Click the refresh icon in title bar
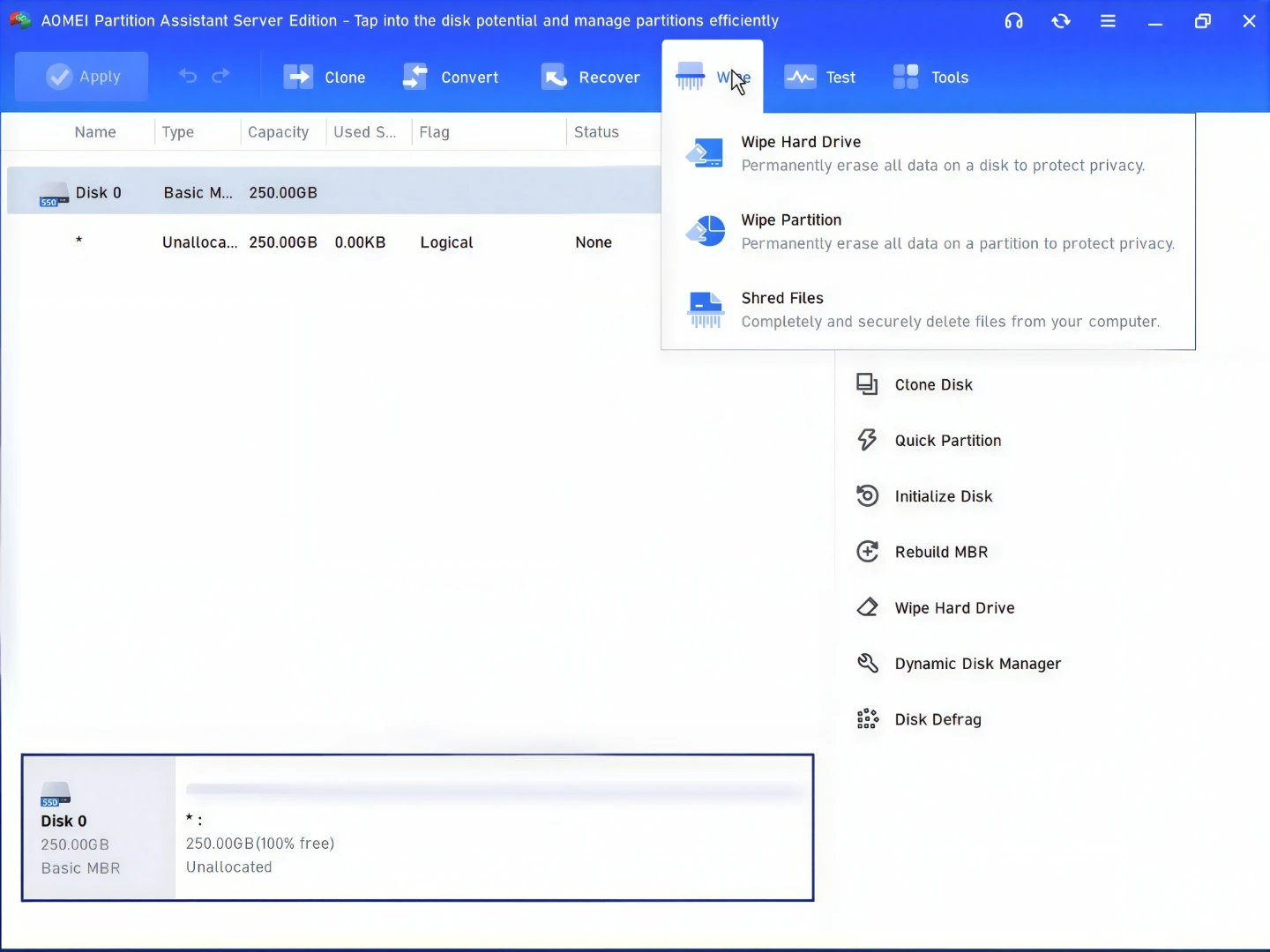The width and height of the screenshot is (1270, 952). tap(1061, 21)
